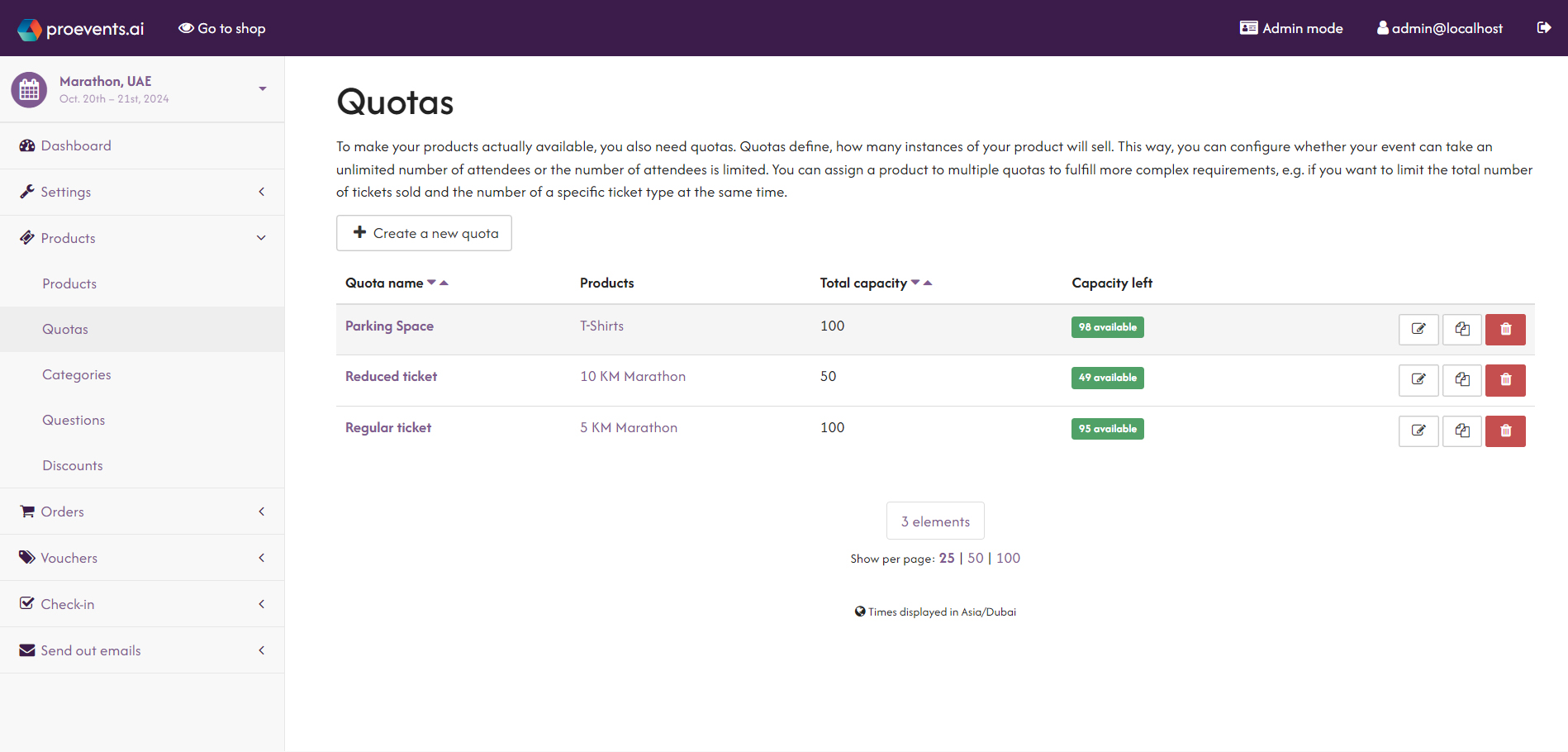Delete the Regular ticket quota
This screenshot has width=1568, height=752.
1504,431
